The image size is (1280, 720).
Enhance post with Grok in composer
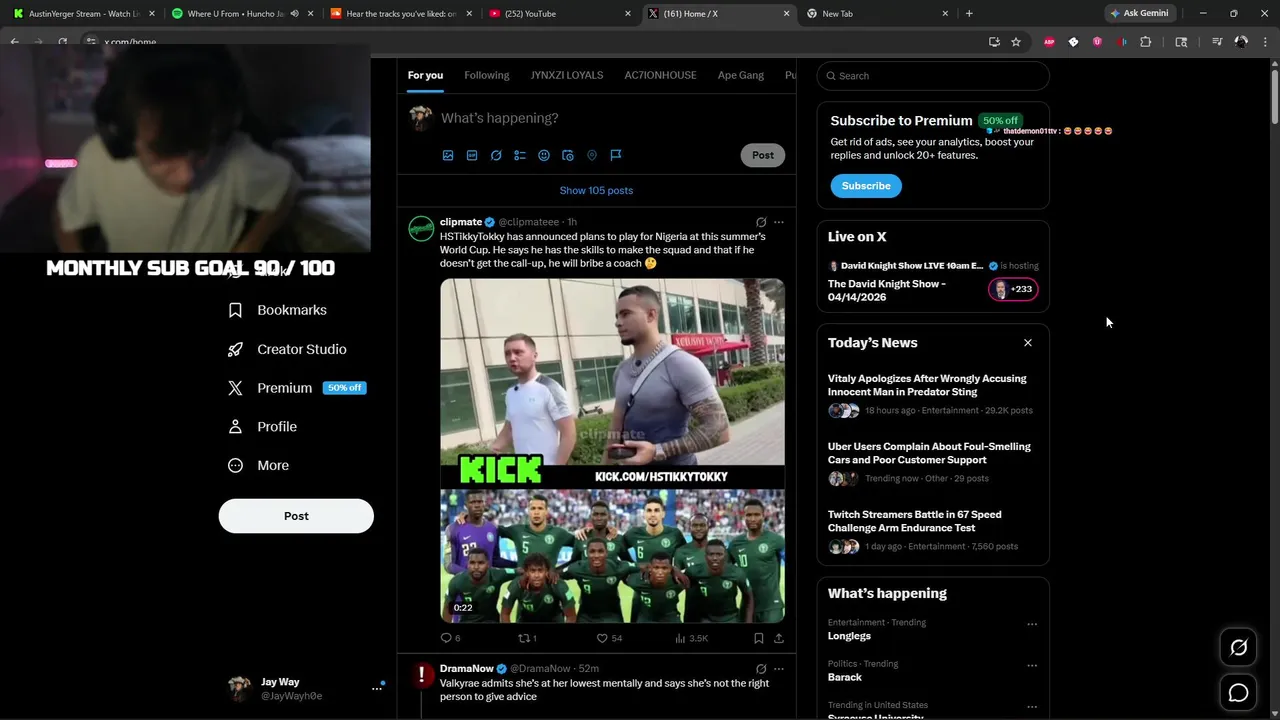pyautogui.click(x=496, y=155)
